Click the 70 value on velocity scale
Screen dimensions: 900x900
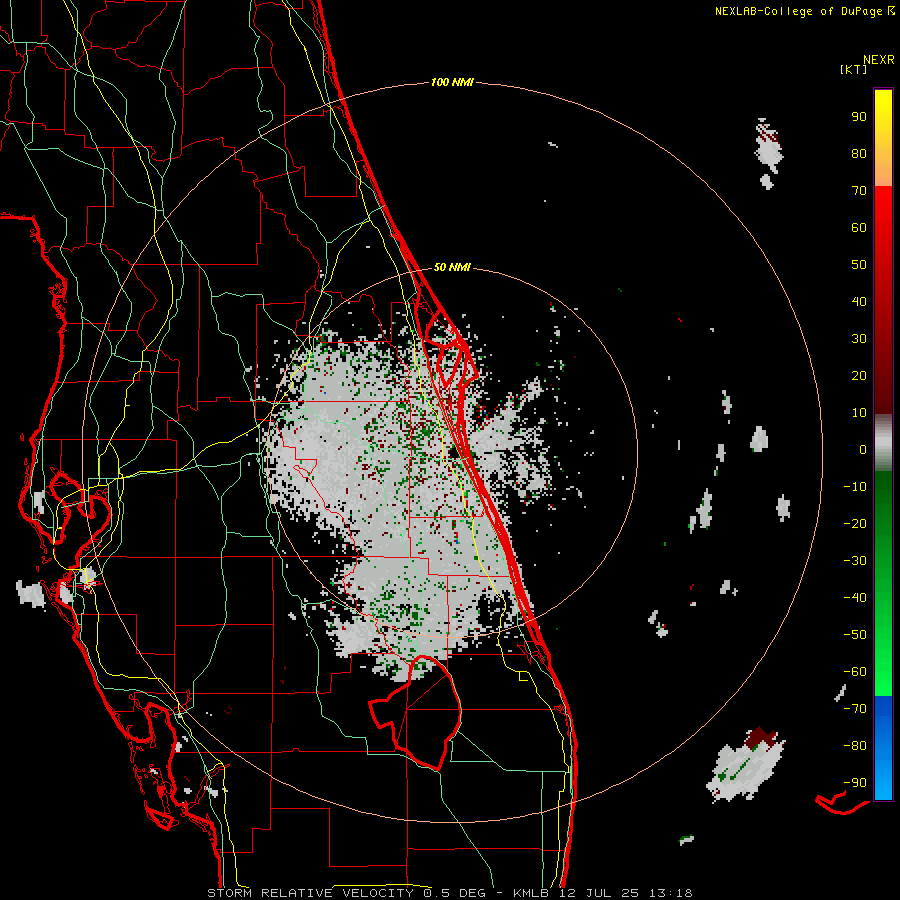[x=859, y=191]
